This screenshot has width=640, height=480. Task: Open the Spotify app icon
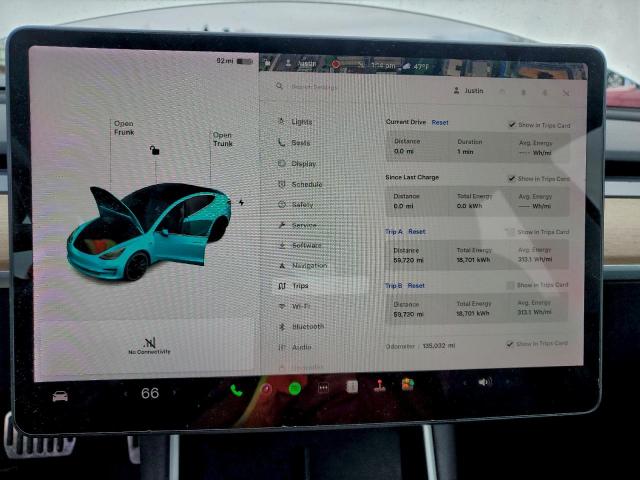[x=295, y=388]
